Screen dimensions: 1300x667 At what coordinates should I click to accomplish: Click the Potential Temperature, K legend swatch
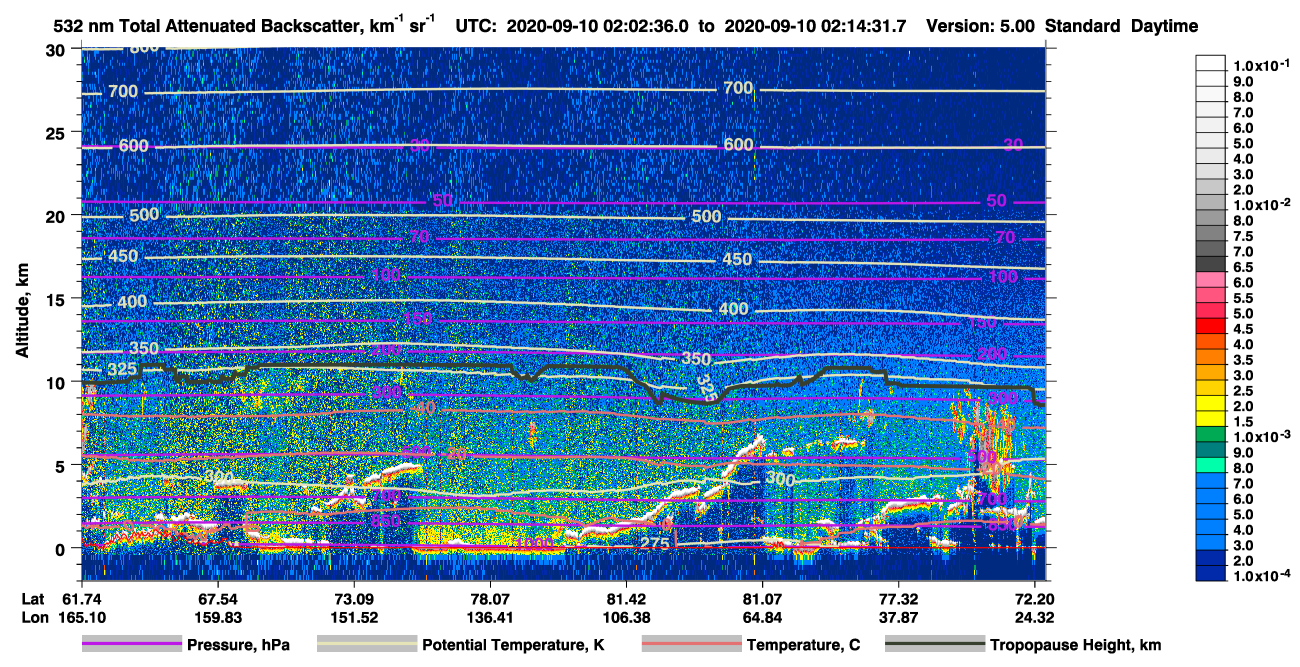[366, 645]
